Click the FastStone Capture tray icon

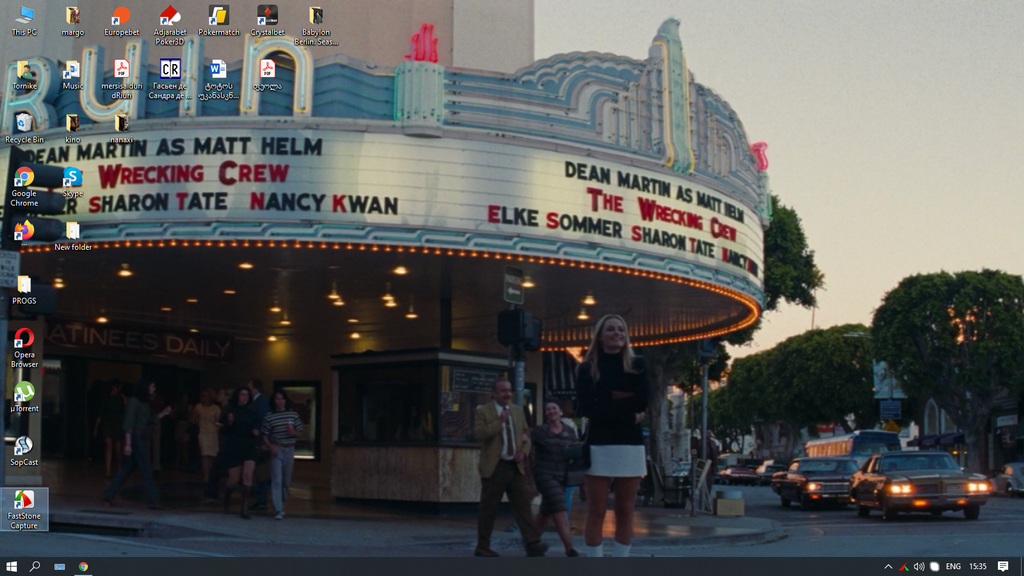[904, 566]
